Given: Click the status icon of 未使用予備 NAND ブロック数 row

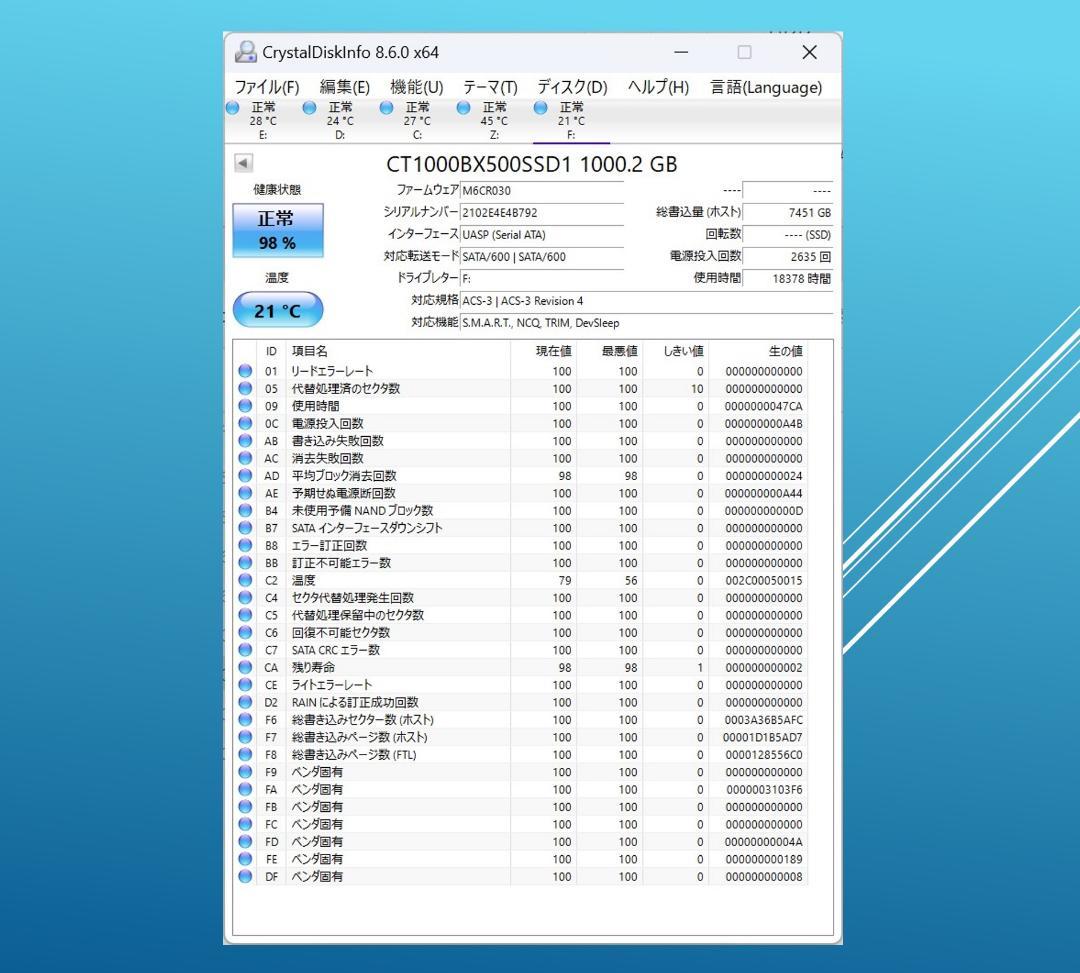Looking at the screenshot, I should click(245, 510).
